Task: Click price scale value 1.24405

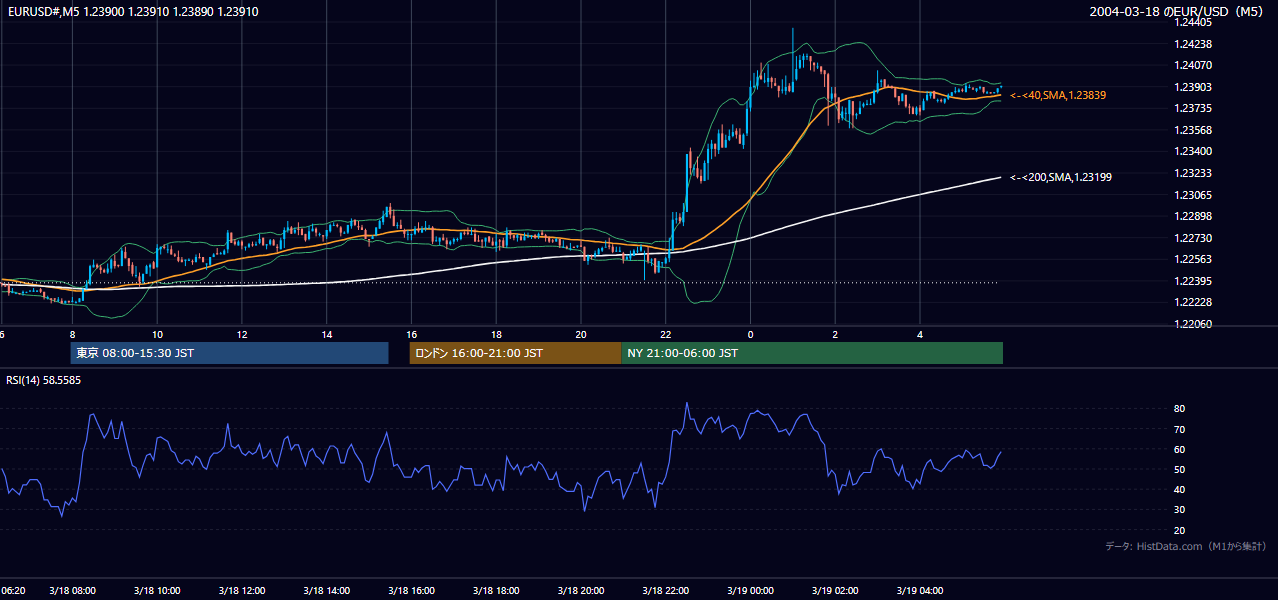Action: [1193, 22]
